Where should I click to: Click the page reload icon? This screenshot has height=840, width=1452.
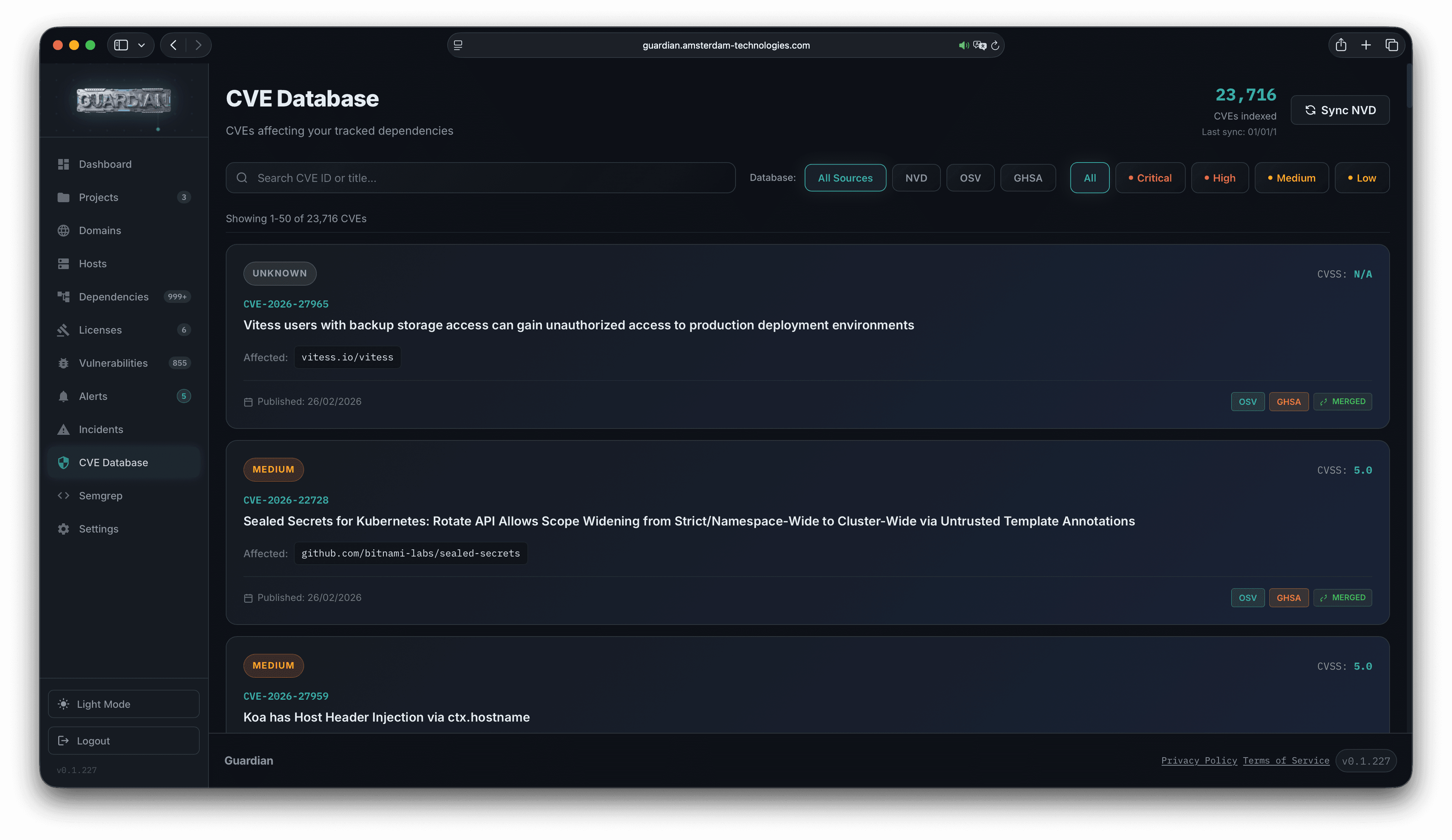click(x=995, y=45)
